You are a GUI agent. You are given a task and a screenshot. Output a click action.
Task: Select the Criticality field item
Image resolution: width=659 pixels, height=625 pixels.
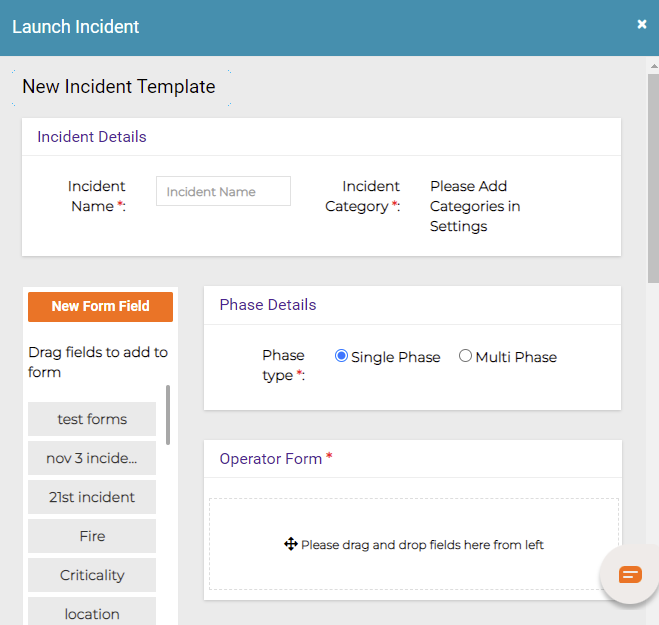(x=92, y=575)
